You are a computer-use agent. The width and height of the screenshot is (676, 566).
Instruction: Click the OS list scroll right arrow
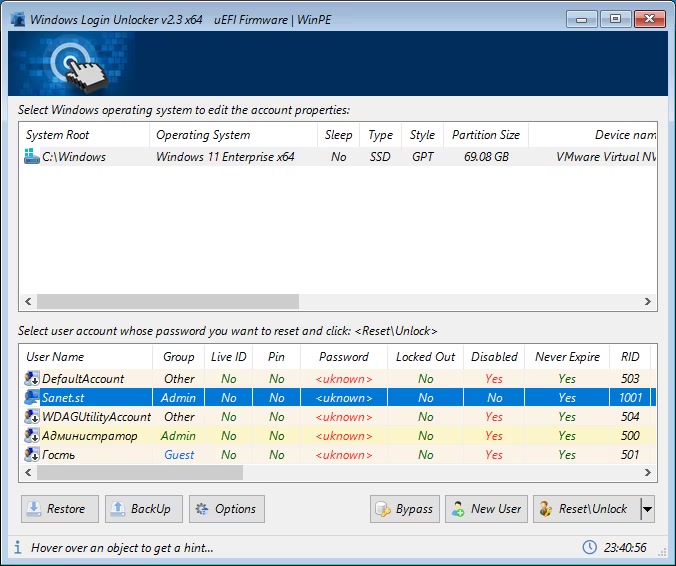coord(648,301)
